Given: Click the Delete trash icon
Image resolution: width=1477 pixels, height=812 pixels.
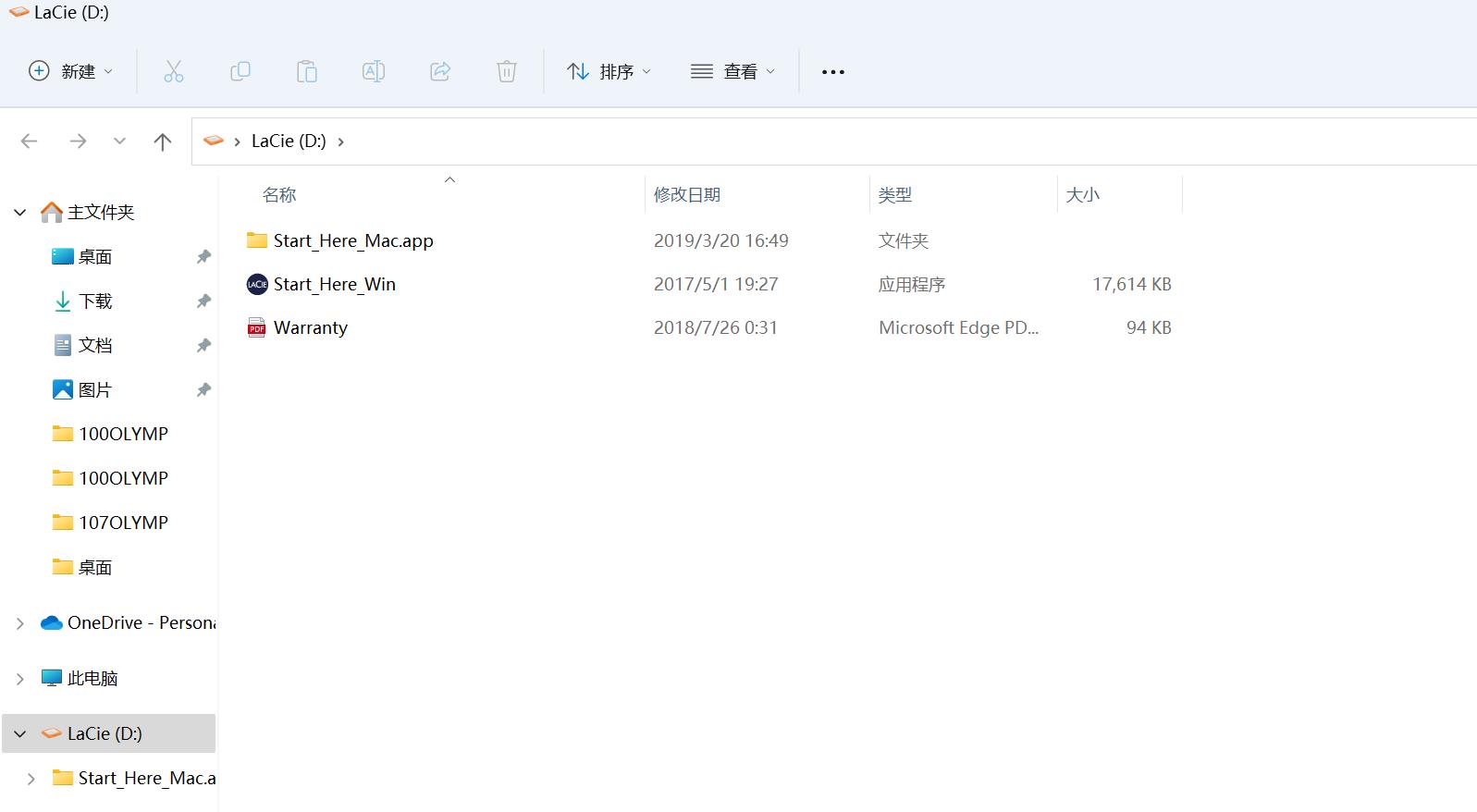Looking at the screenshot, I should click(507, 71).
